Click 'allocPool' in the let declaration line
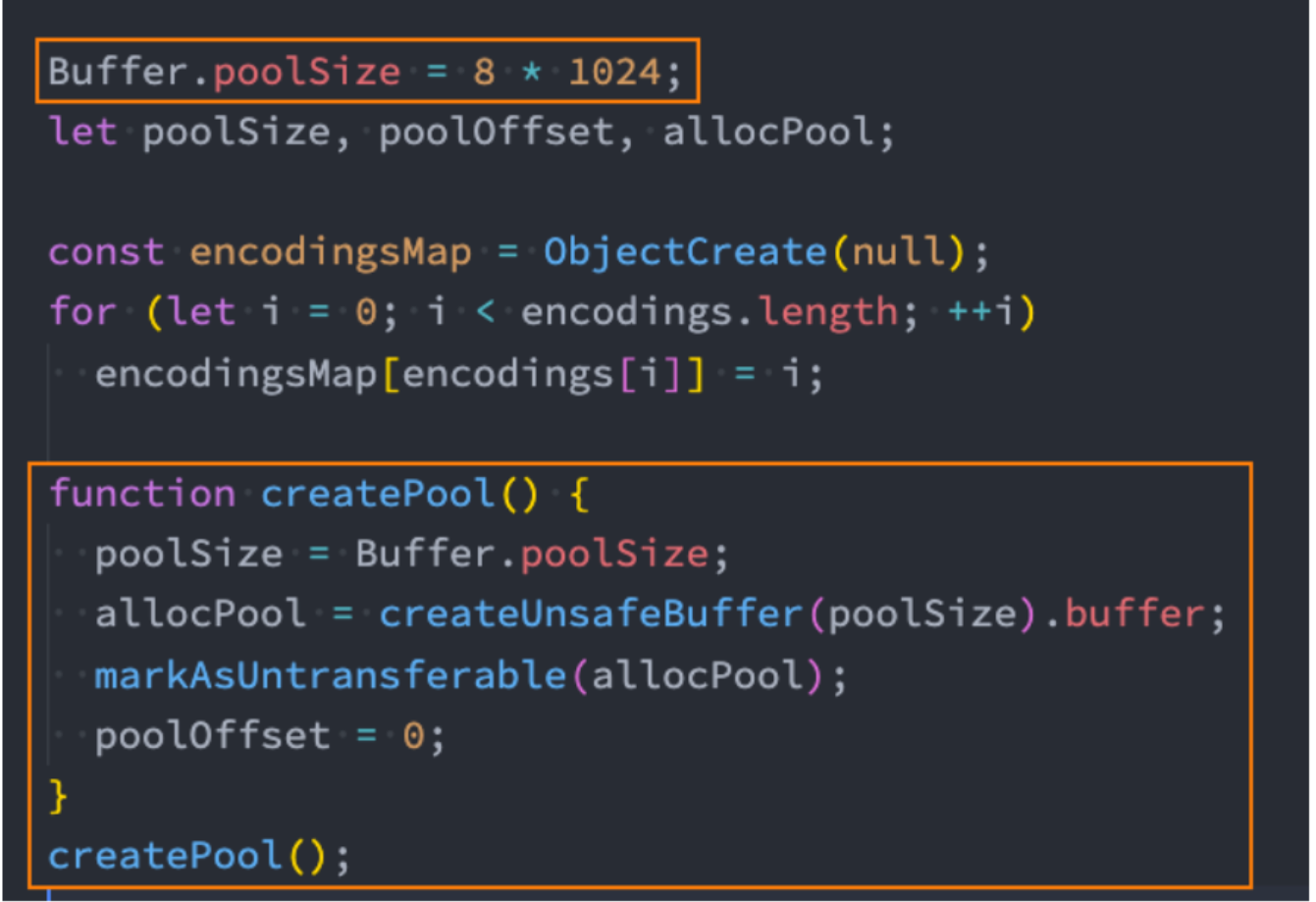 tap(767, 133)
